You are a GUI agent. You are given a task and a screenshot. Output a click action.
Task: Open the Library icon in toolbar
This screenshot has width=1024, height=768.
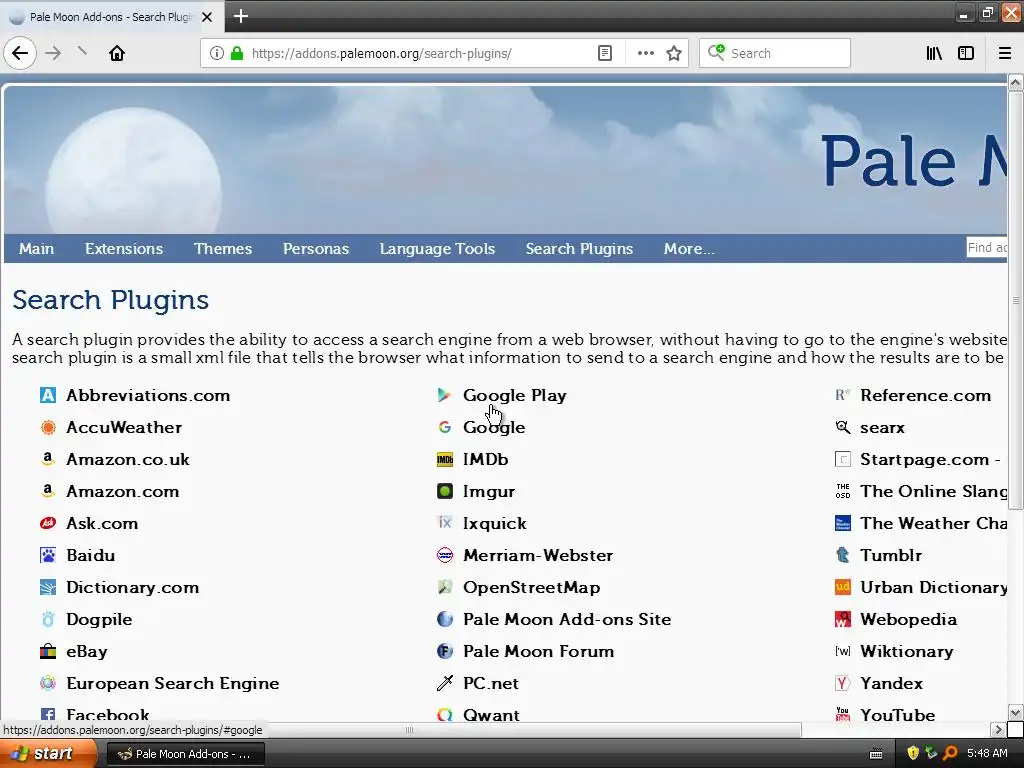(x=934, y=53)
